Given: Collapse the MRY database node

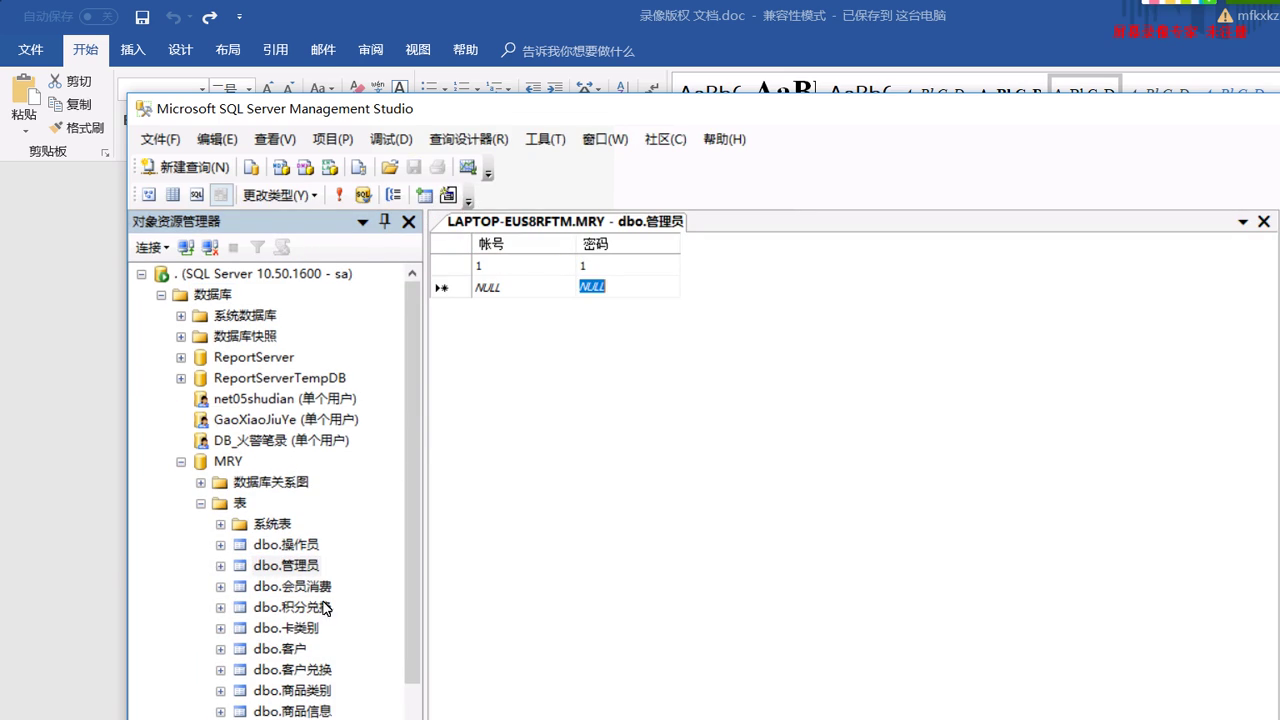Looking at the screenshot, I should tap(181, 462).
